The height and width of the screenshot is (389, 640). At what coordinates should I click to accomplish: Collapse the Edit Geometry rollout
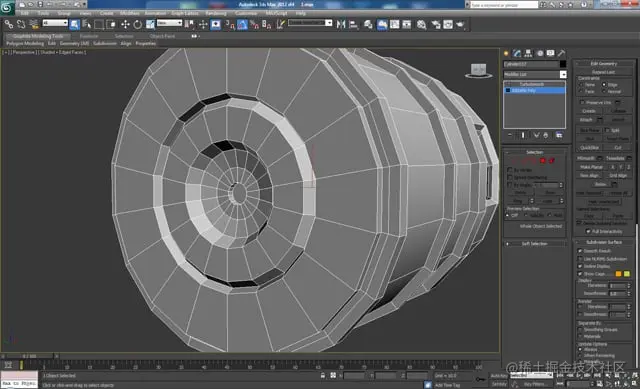(604, 64)
